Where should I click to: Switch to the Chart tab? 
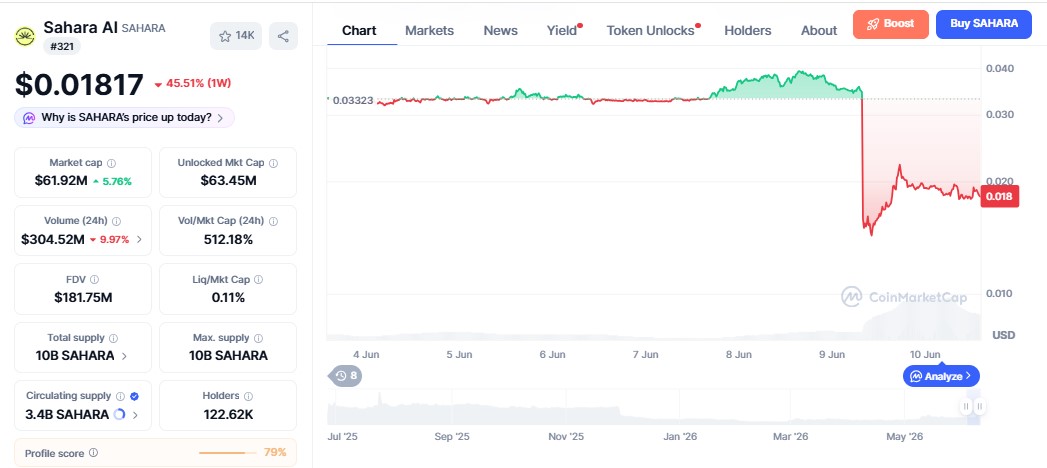(359, 31)
